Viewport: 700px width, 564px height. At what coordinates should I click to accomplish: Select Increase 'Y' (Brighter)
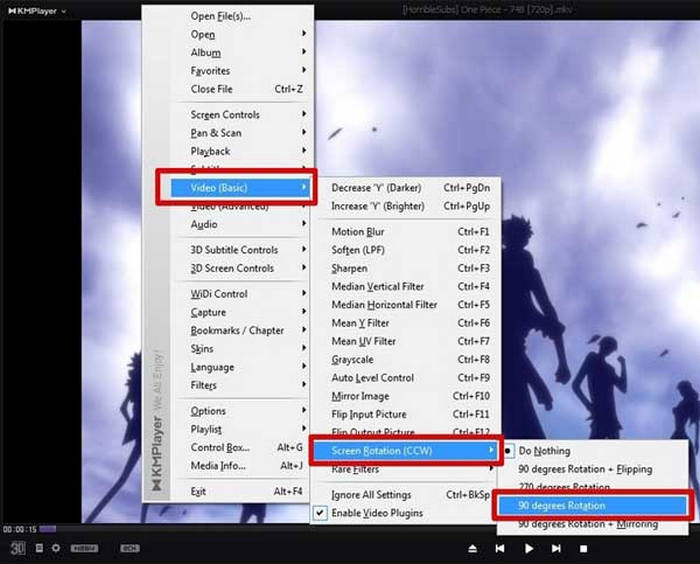(x=404, y=206)
